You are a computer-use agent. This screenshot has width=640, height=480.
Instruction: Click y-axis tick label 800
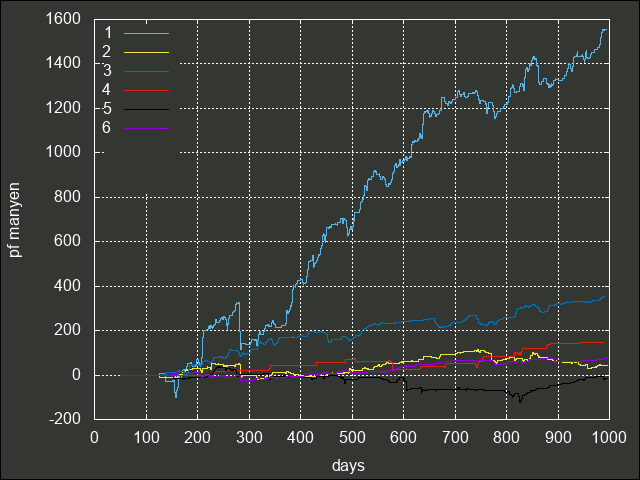68,197
